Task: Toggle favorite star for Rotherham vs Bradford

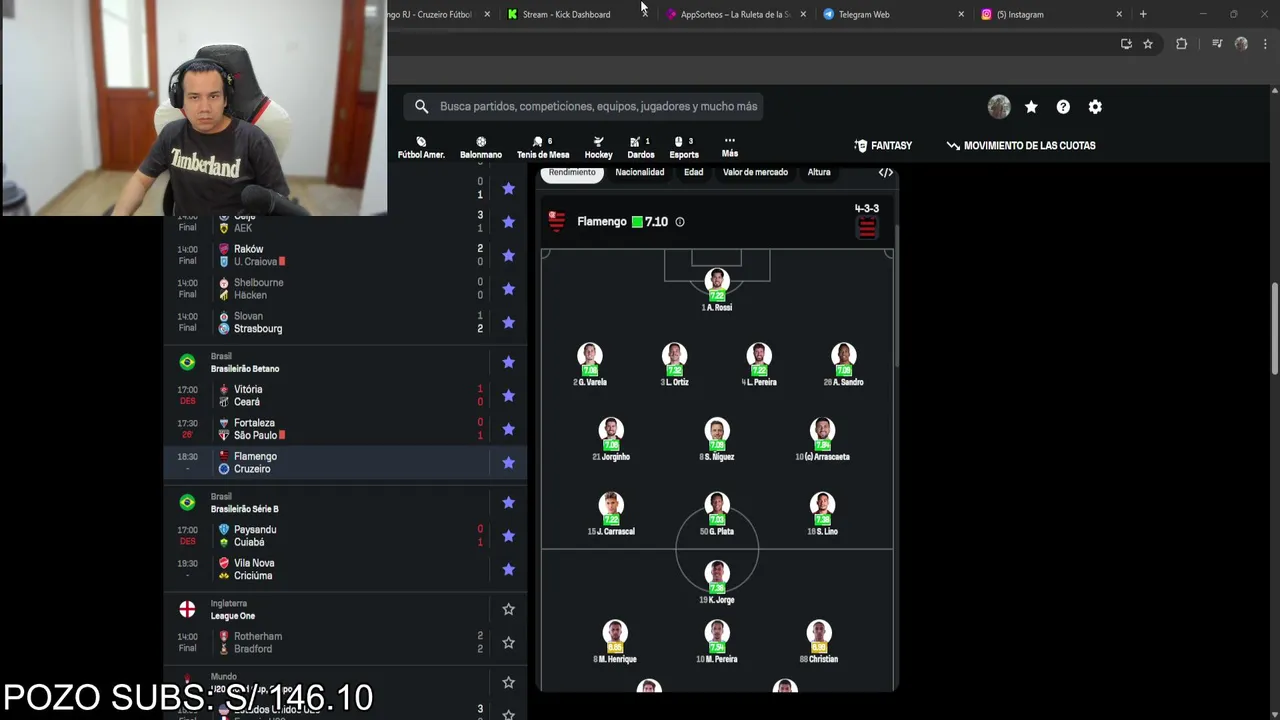Action: (x=508, y=642)
